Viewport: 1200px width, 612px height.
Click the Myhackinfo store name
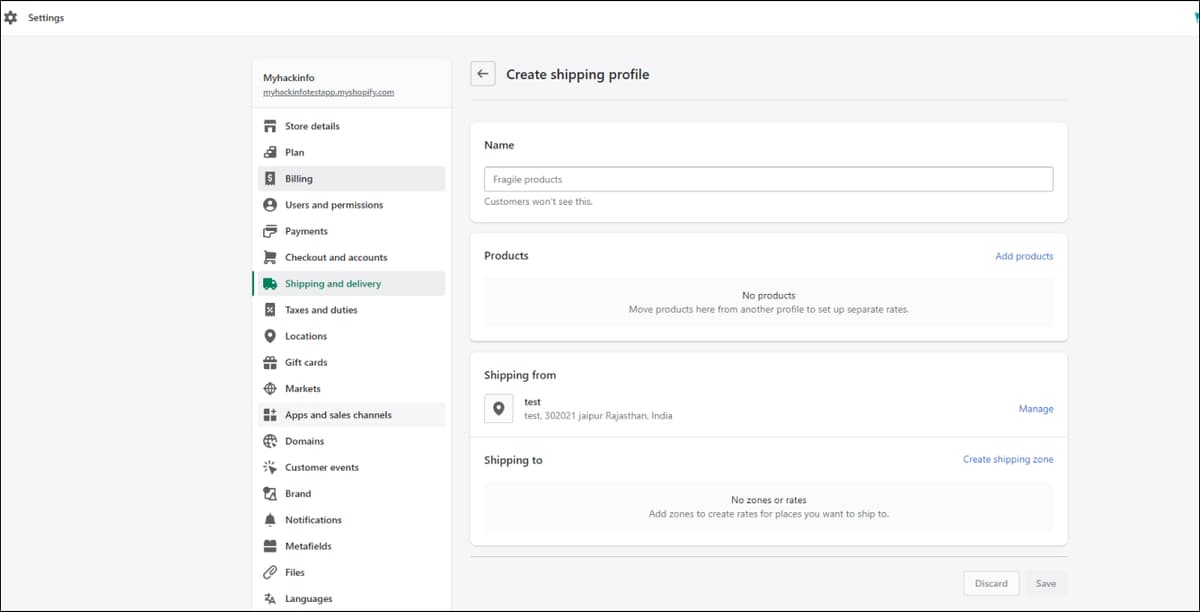click(x=288, y=78)
